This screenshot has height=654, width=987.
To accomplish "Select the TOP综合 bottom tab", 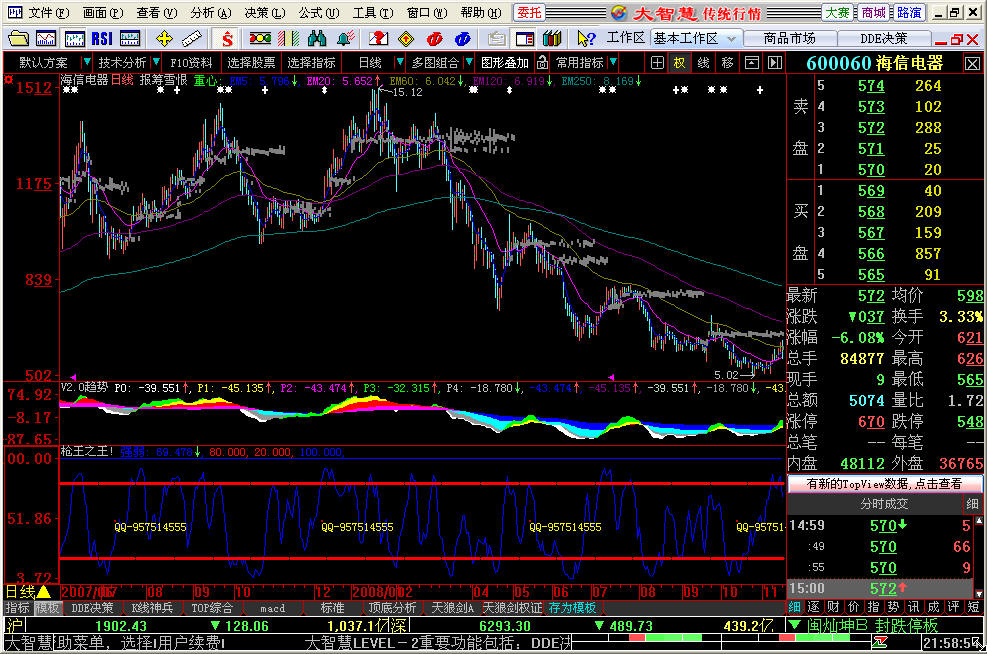I will [x=212, y=608].
